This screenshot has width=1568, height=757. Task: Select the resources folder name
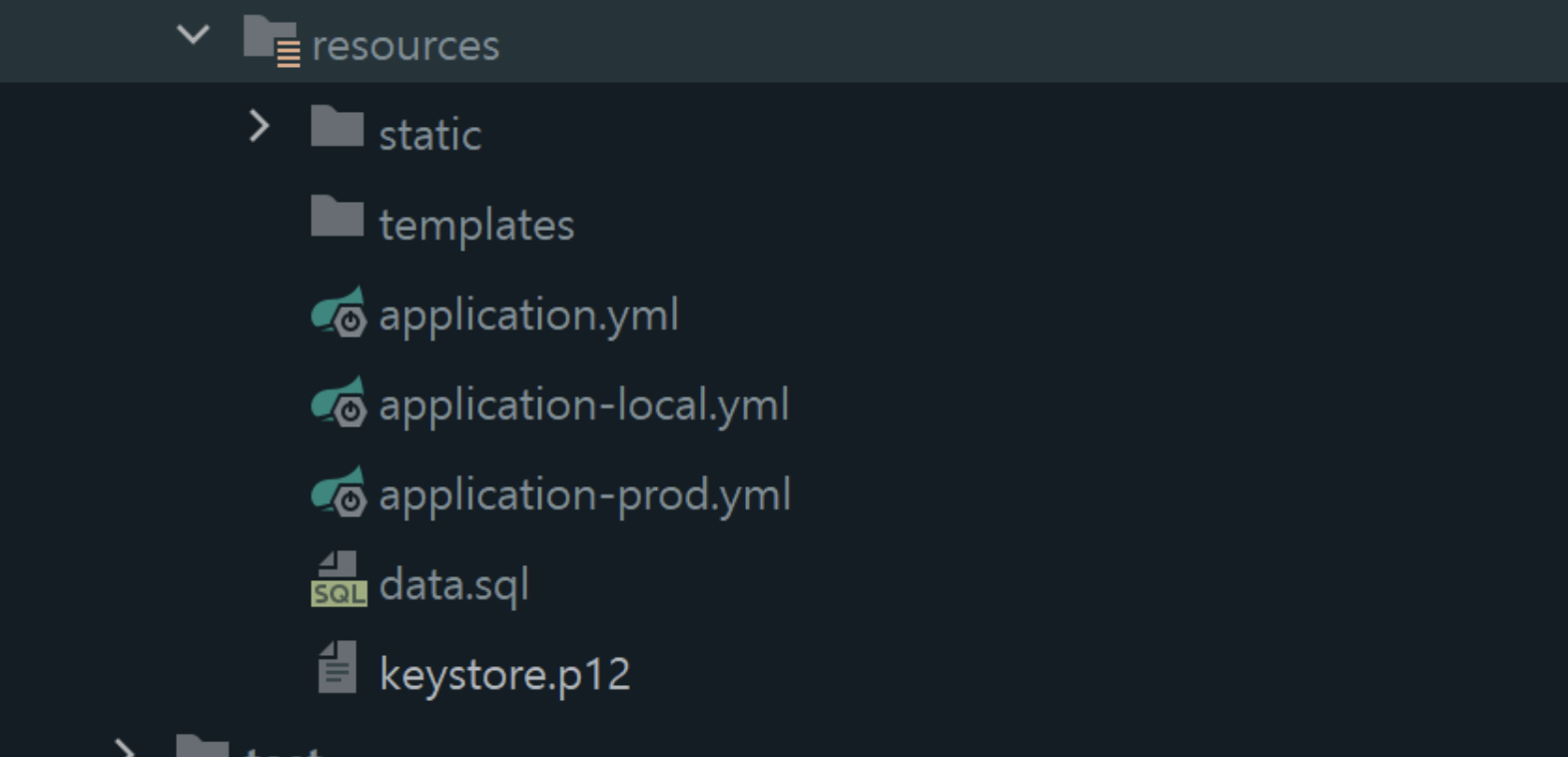tap(405, 46)
